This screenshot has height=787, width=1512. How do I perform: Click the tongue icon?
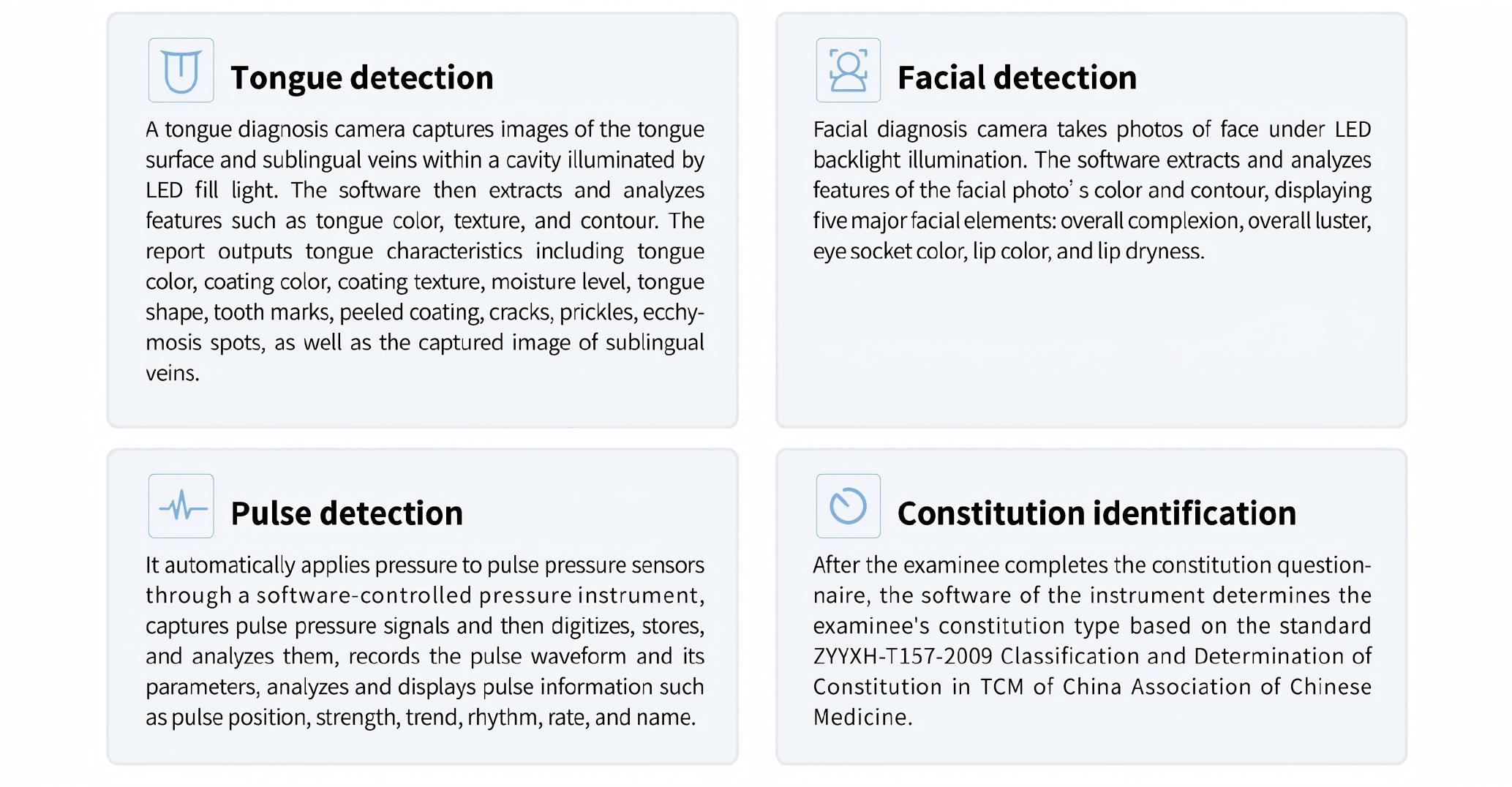pos(181,70)
